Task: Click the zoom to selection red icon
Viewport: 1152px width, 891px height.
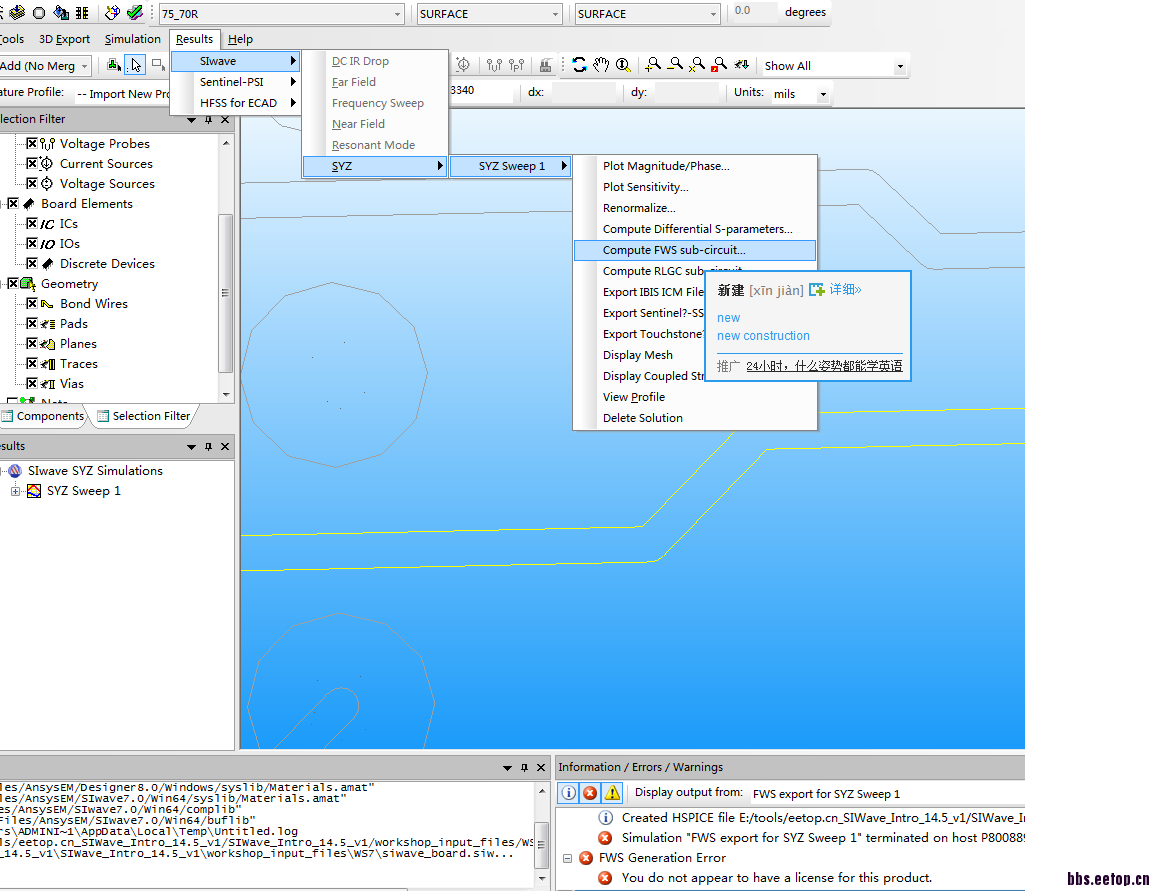Action: point(719,65)
